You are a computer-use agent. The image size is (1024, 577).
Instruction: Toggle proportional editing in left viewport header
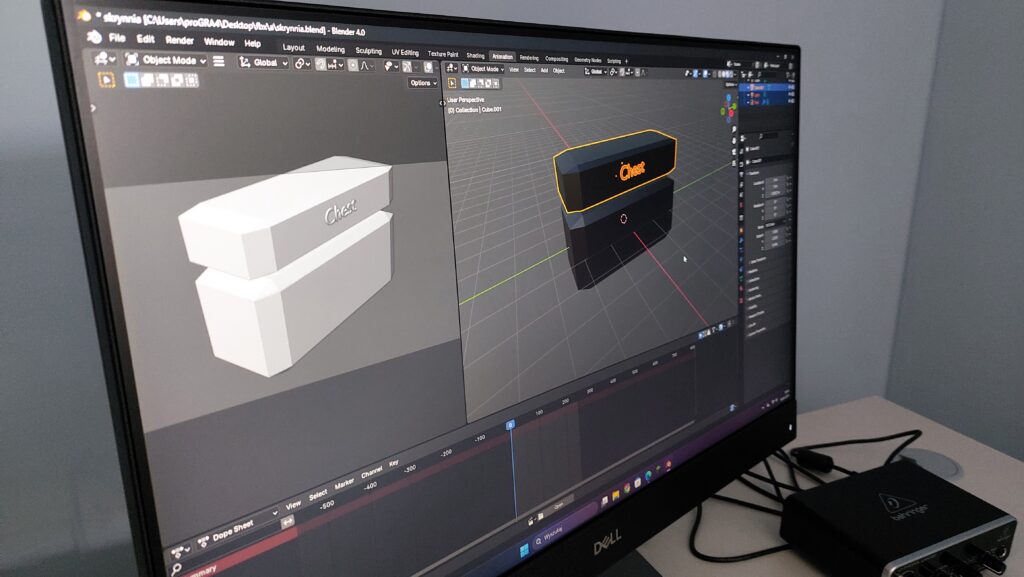click(x=352, y=65)
